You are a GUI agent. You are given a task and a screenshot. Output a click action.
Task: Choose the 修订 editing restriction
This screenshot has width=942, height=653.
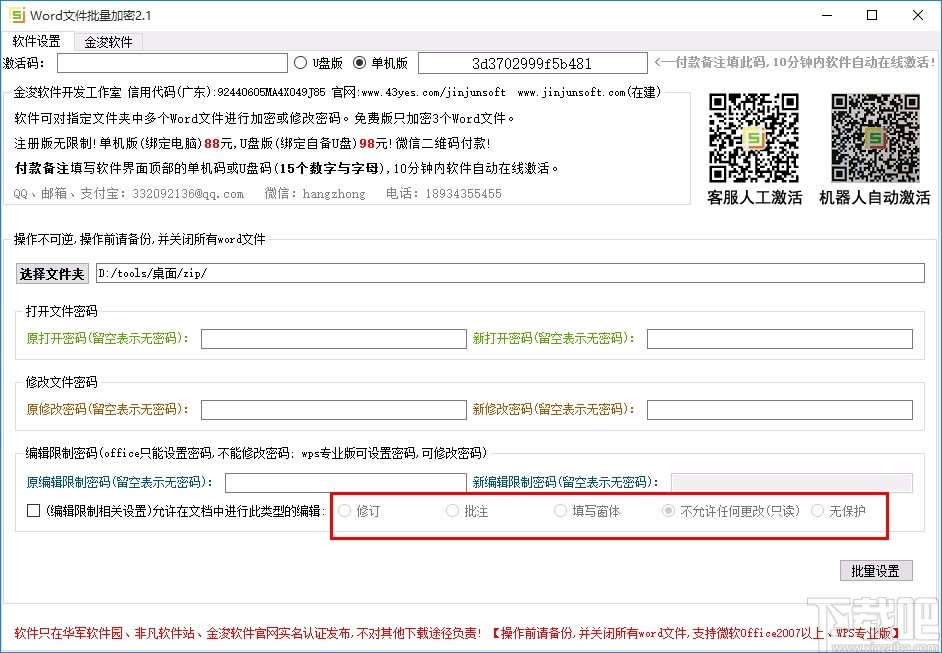345,510
